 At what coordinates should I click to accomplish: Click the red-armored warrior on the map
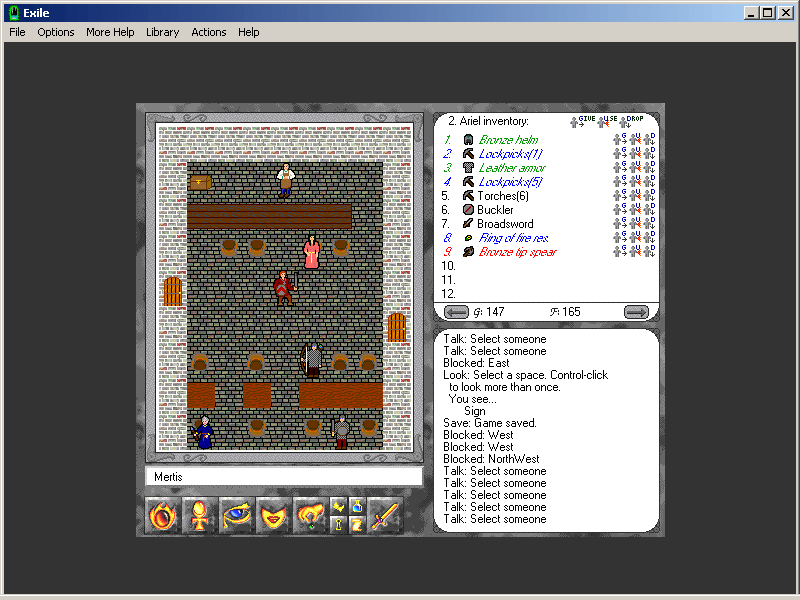coord(285,288)
